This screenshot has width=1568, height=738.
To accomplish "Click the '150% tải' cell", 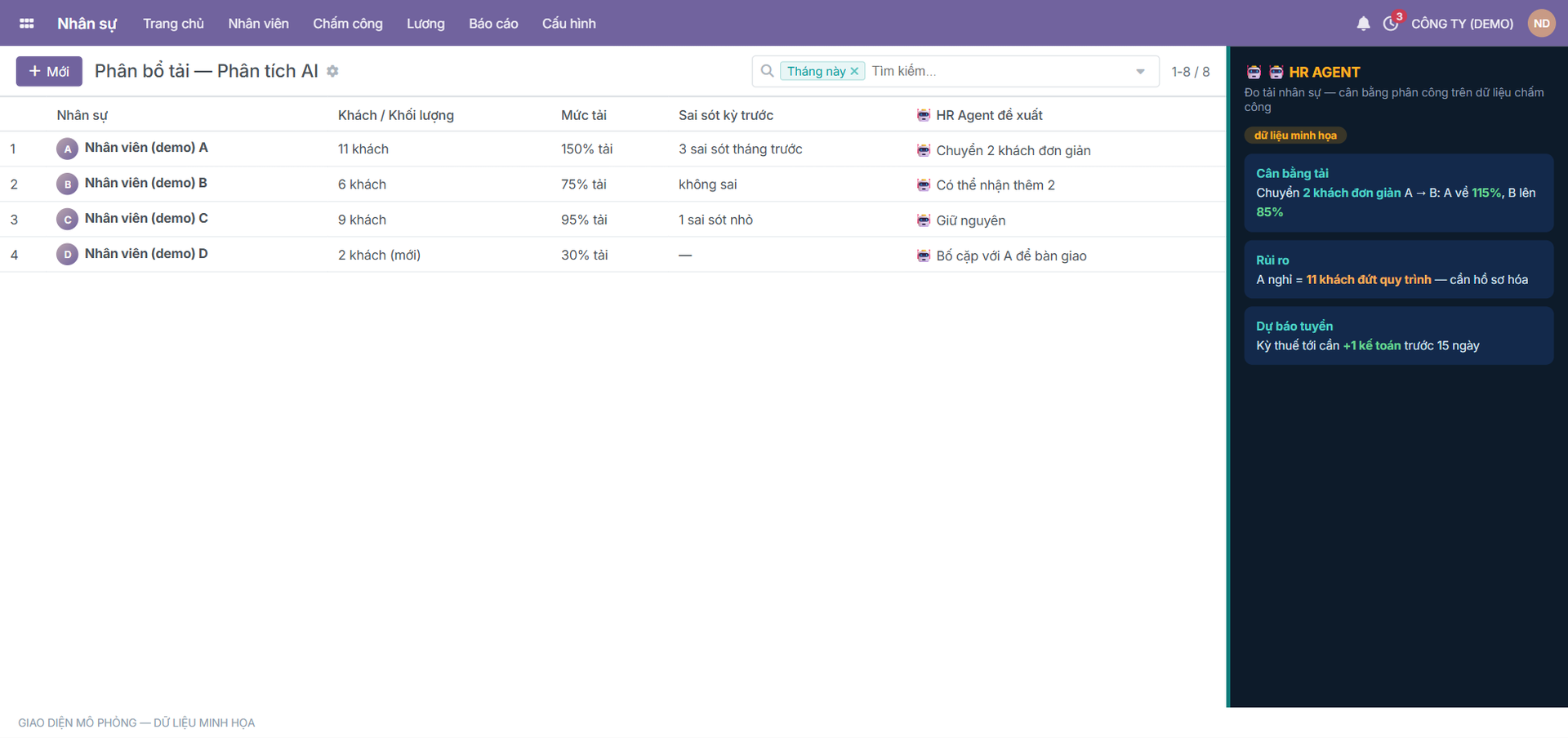I will pos(586,149).
